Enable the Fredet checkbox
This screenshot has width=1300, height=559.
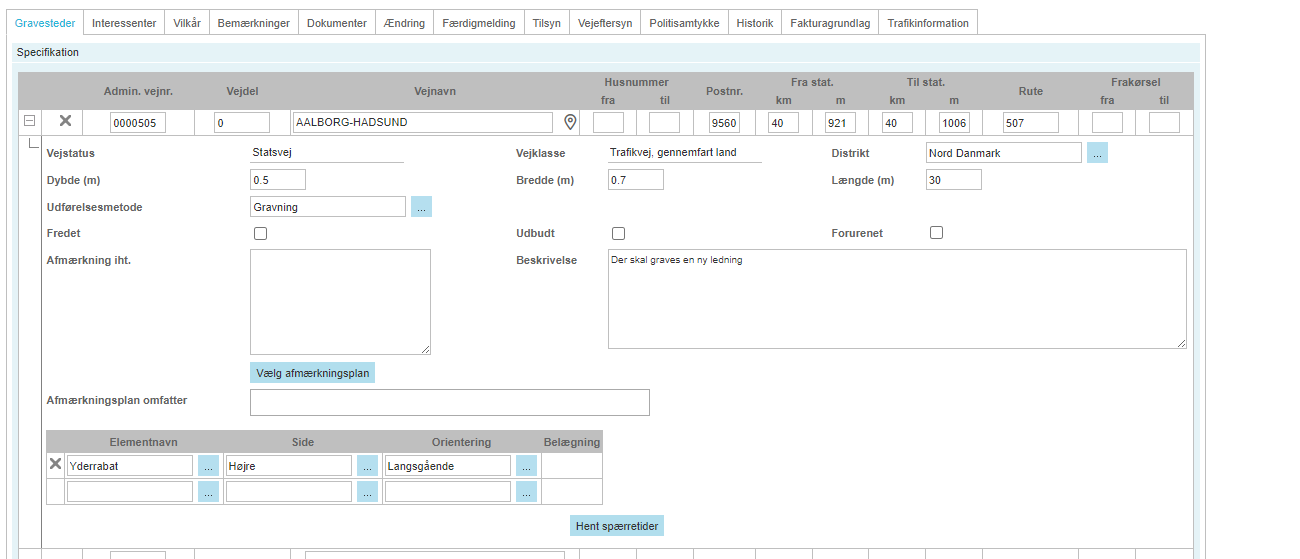coord(261,233)
